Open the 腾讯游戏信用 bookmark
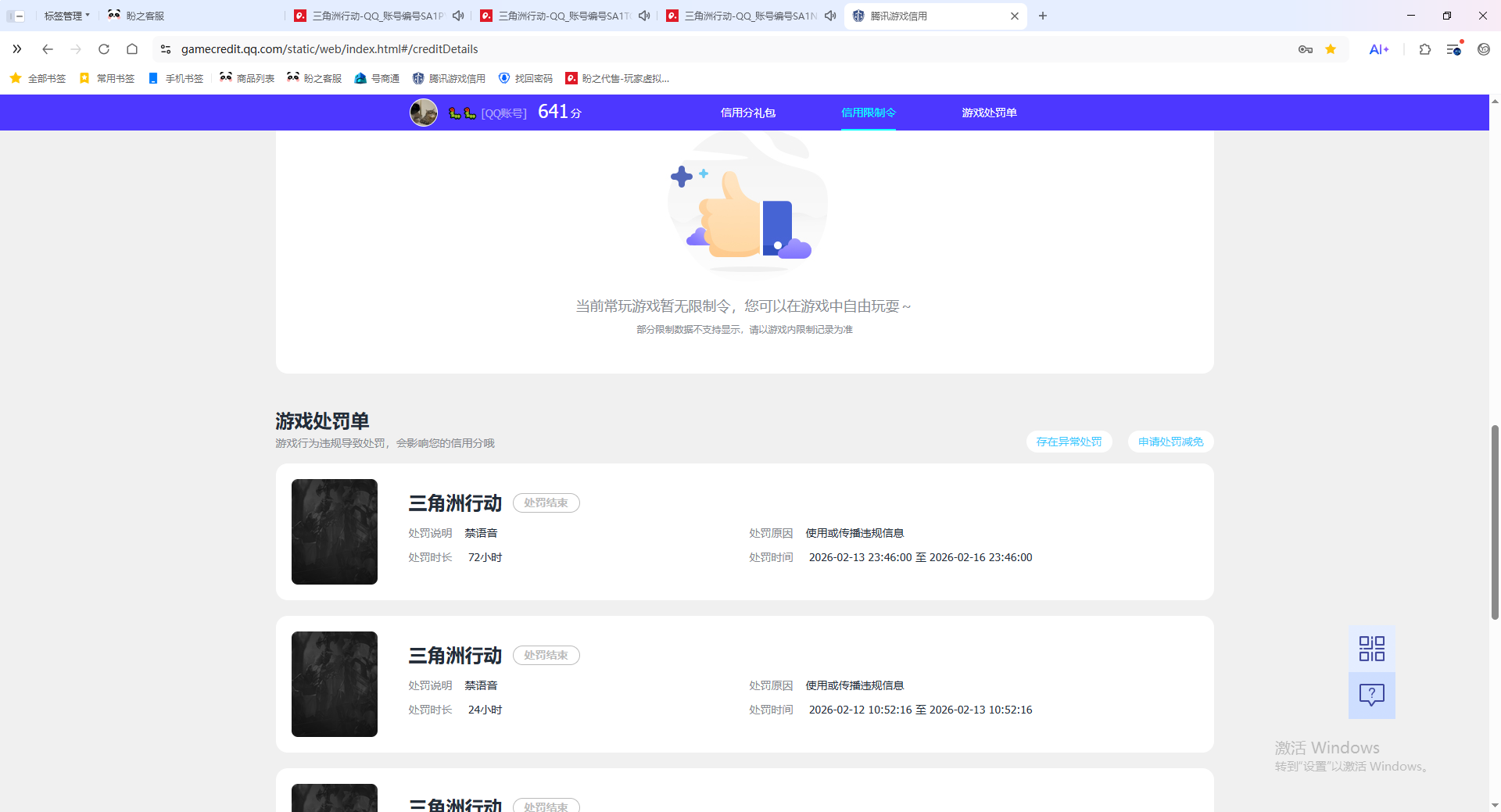The image size is (1501, 812). [x=448, y=78]
